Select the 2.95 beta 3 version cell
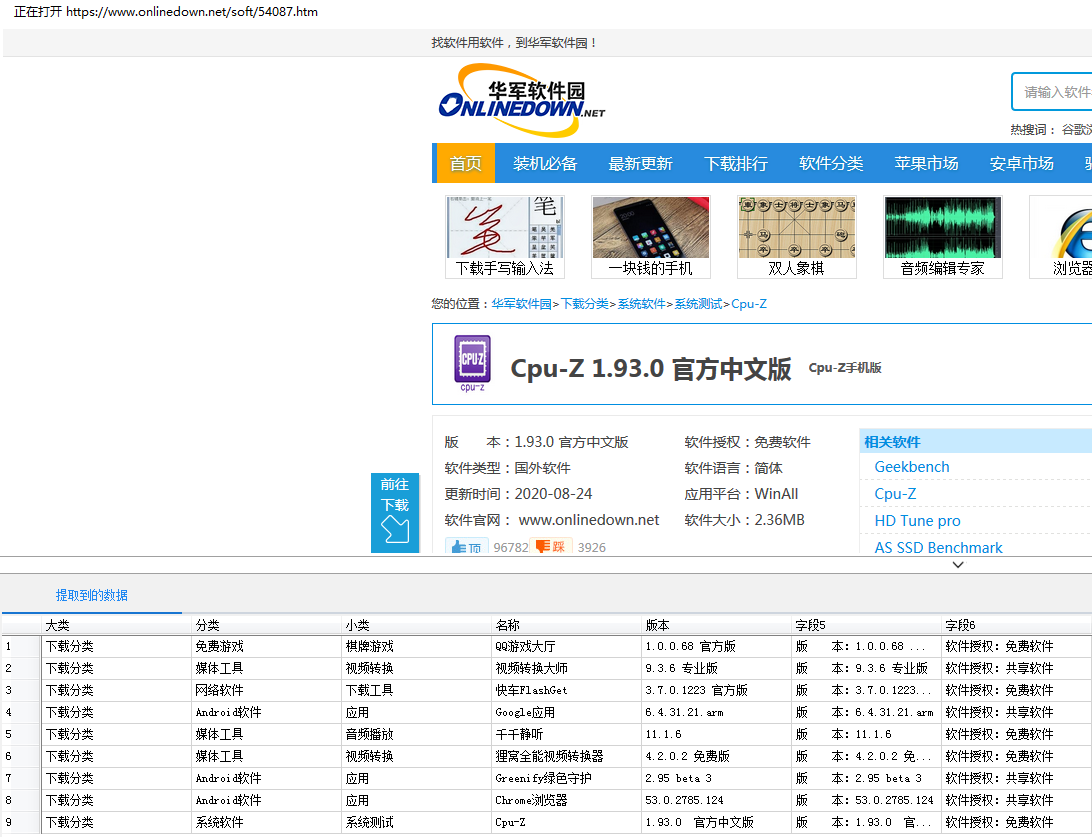The height and width of the screenshot is (837, 1092). [717, 779]
